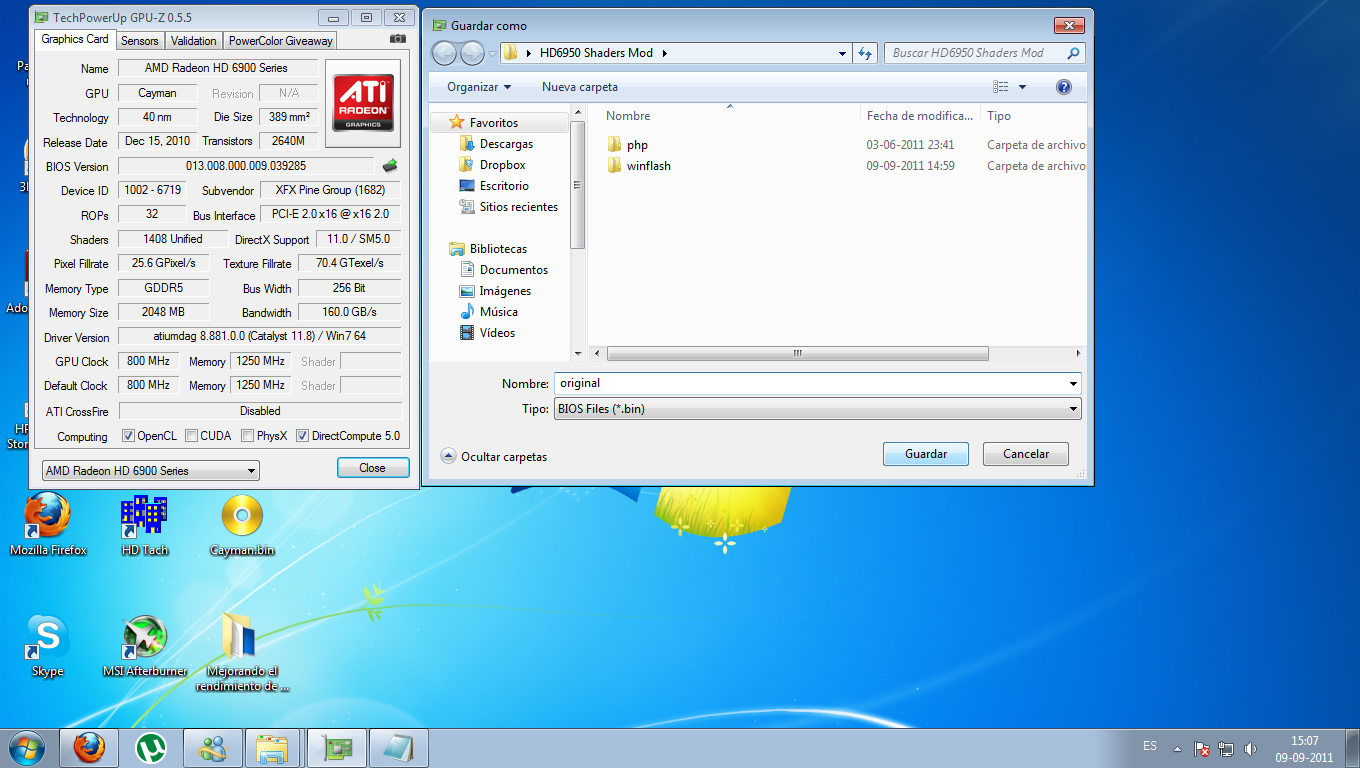This screenshot has height=768, width=1360.
Task: Sort by Fecha de modificación column header
Action: click(920, 116)
